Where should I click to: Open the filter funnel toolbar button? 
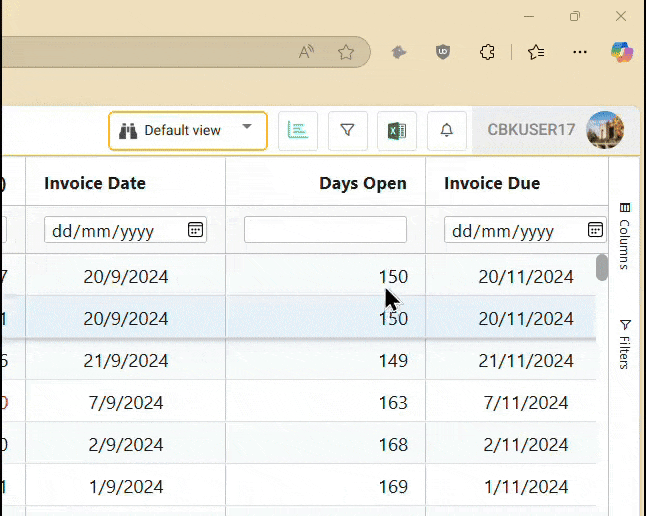tap(348, 131)
